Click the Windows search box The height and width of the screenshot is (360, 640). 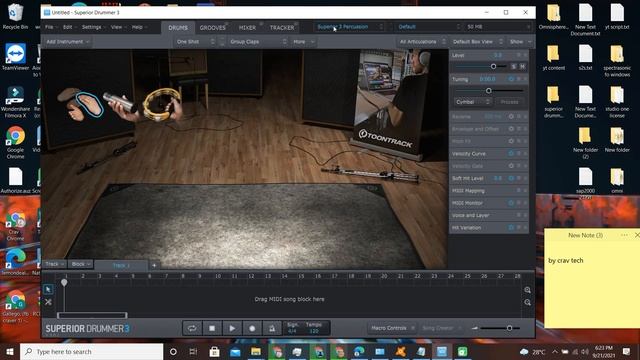tap(91, 351)
